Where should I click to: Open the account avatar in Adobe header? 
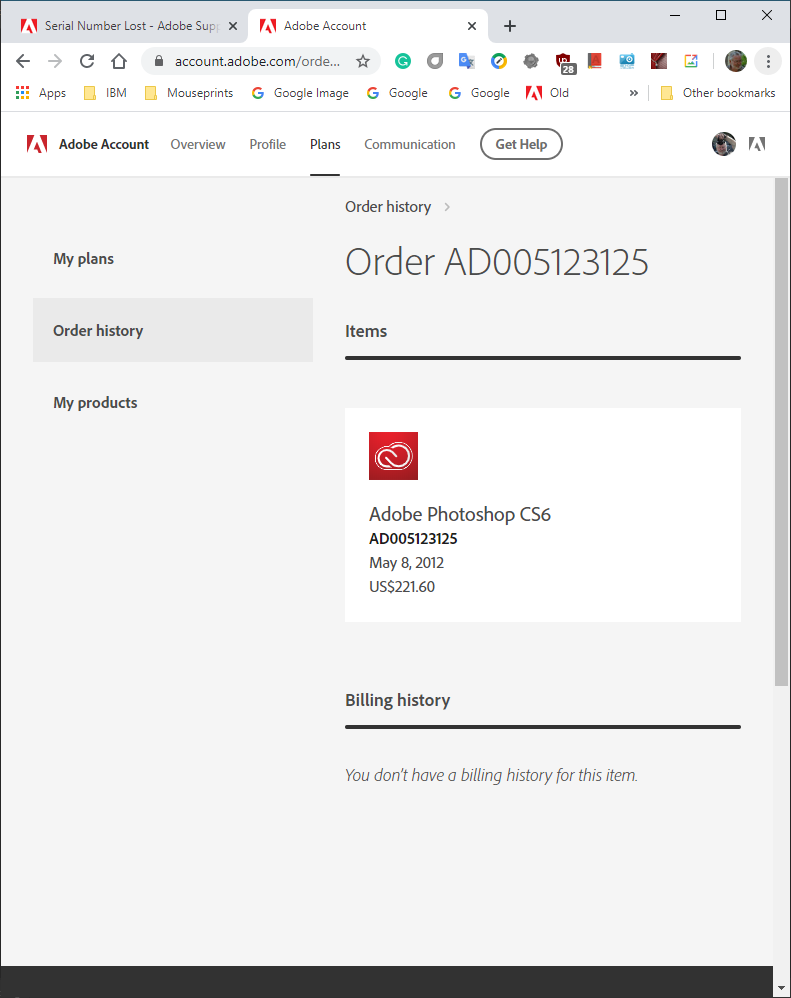click(724, 144)
